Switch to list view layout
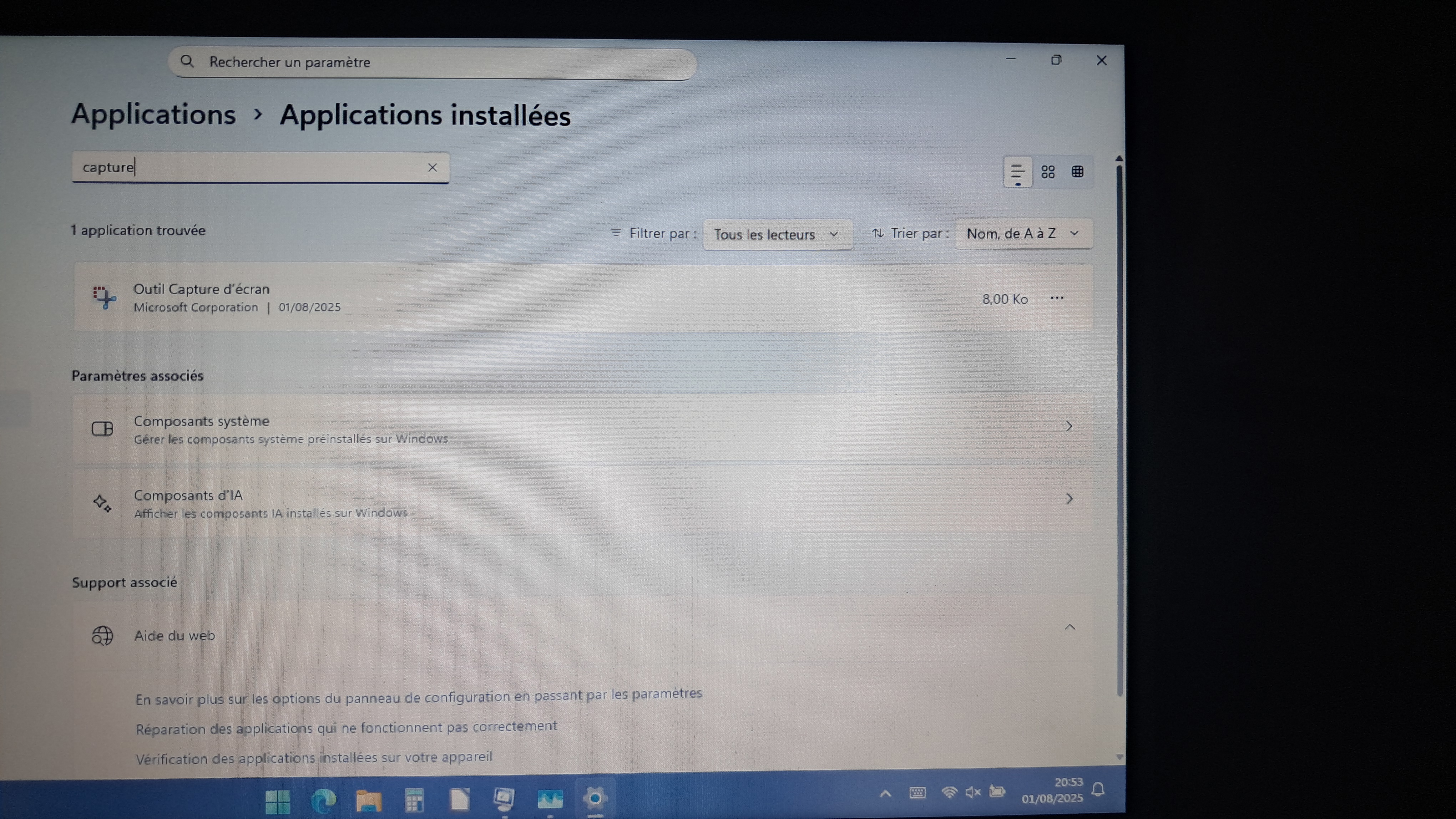 pyautogui.click(x=1018, y=172)
